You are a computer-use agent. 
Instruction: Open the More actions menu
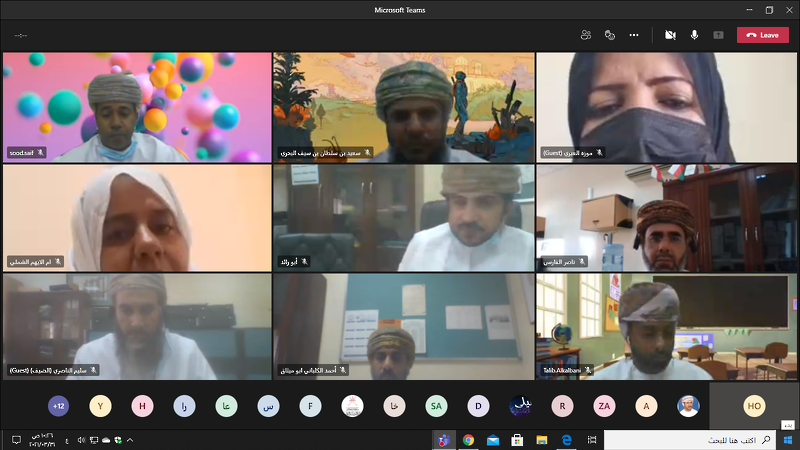(x=633, y=35)
